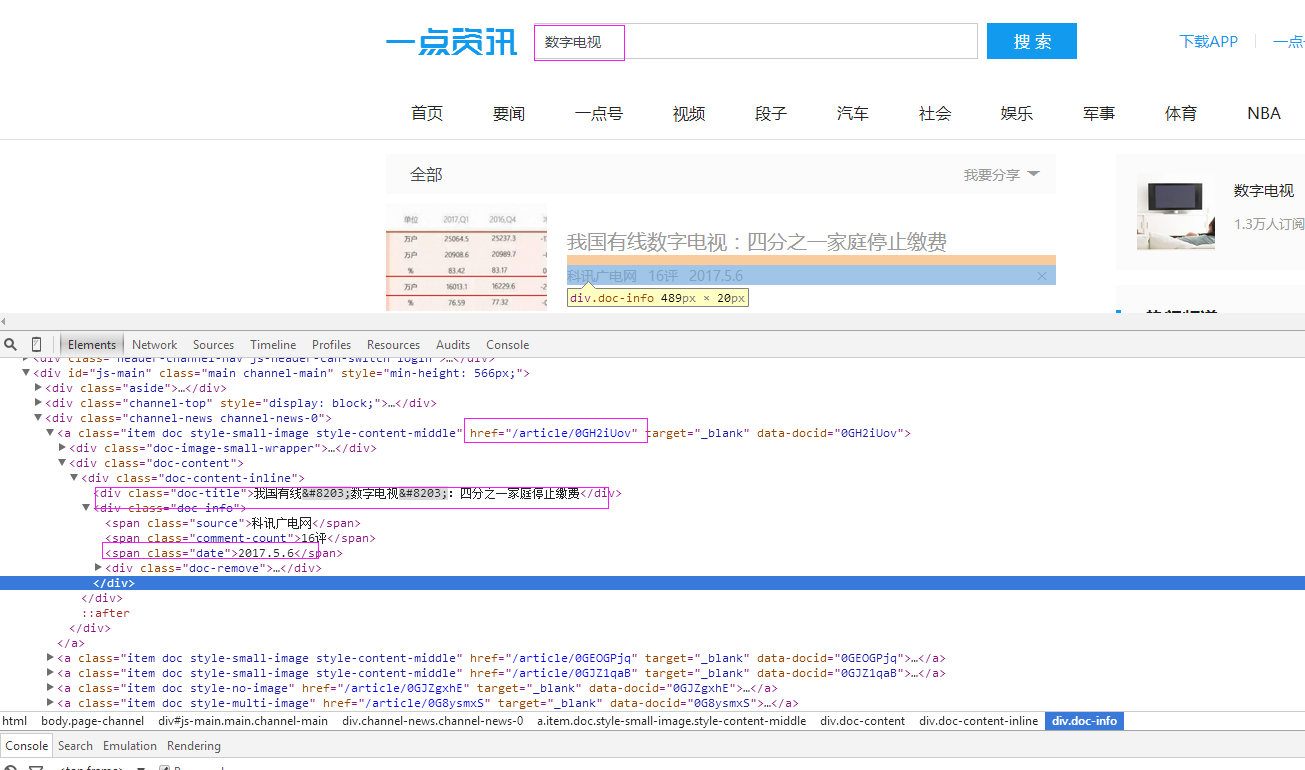This screenshot has width=1305, height=770.
Task: Open the 体育 navigation item
Action: click(x=1181, y=114)
